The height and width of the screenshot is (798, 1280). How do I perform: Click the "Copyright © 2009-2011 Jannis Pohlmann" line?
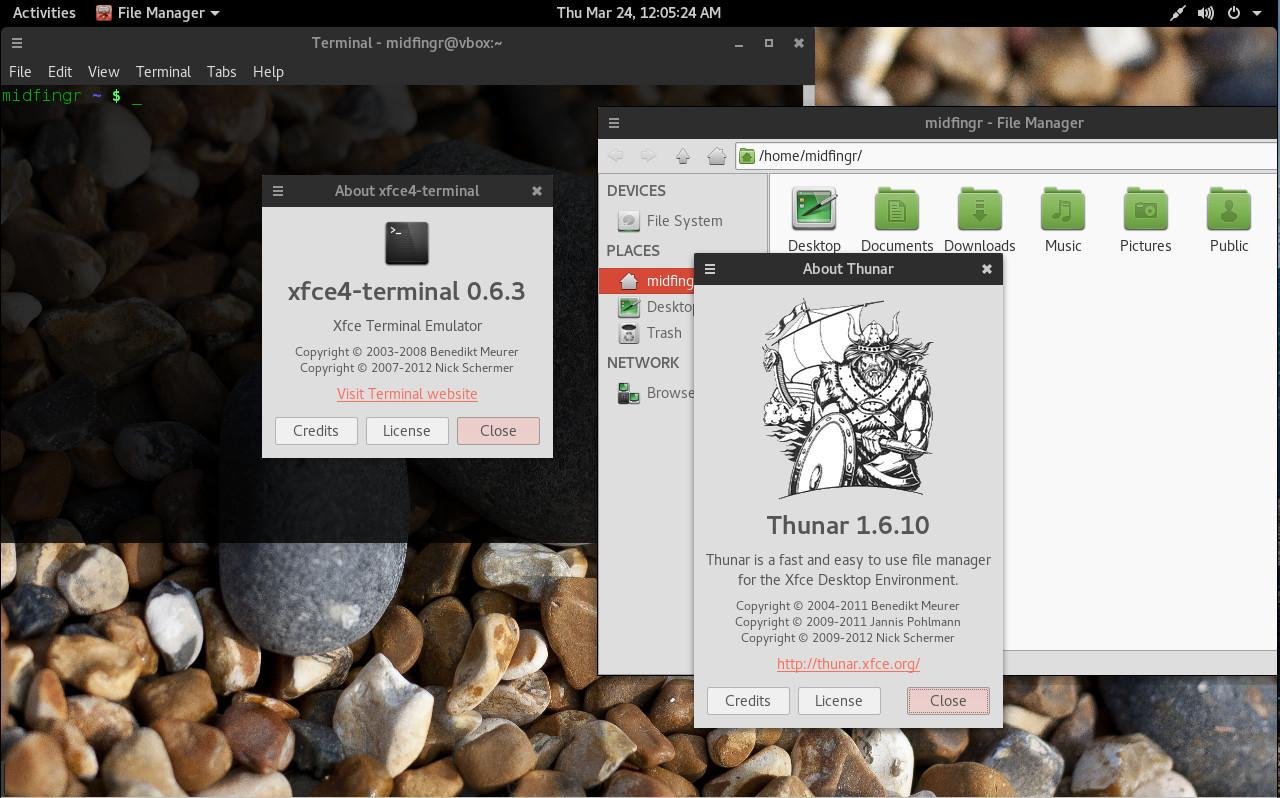(x=848, y=622)
